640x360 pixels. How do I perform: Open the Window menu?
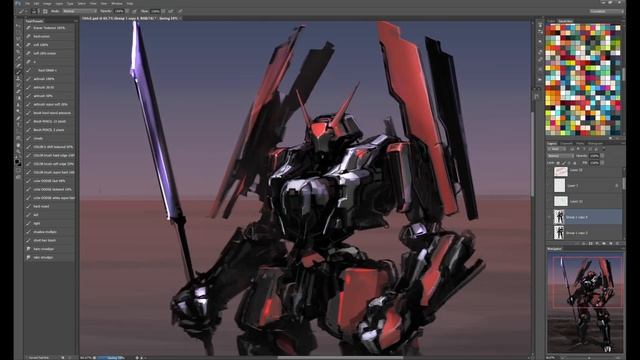[x=117, y=3]
